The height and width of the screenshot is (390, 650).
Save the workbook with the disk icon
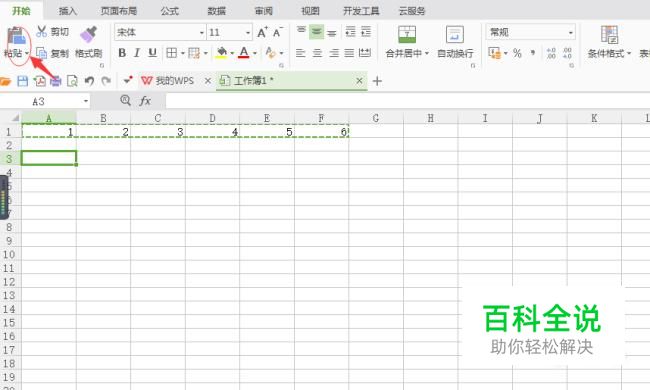tap(22, 81)
